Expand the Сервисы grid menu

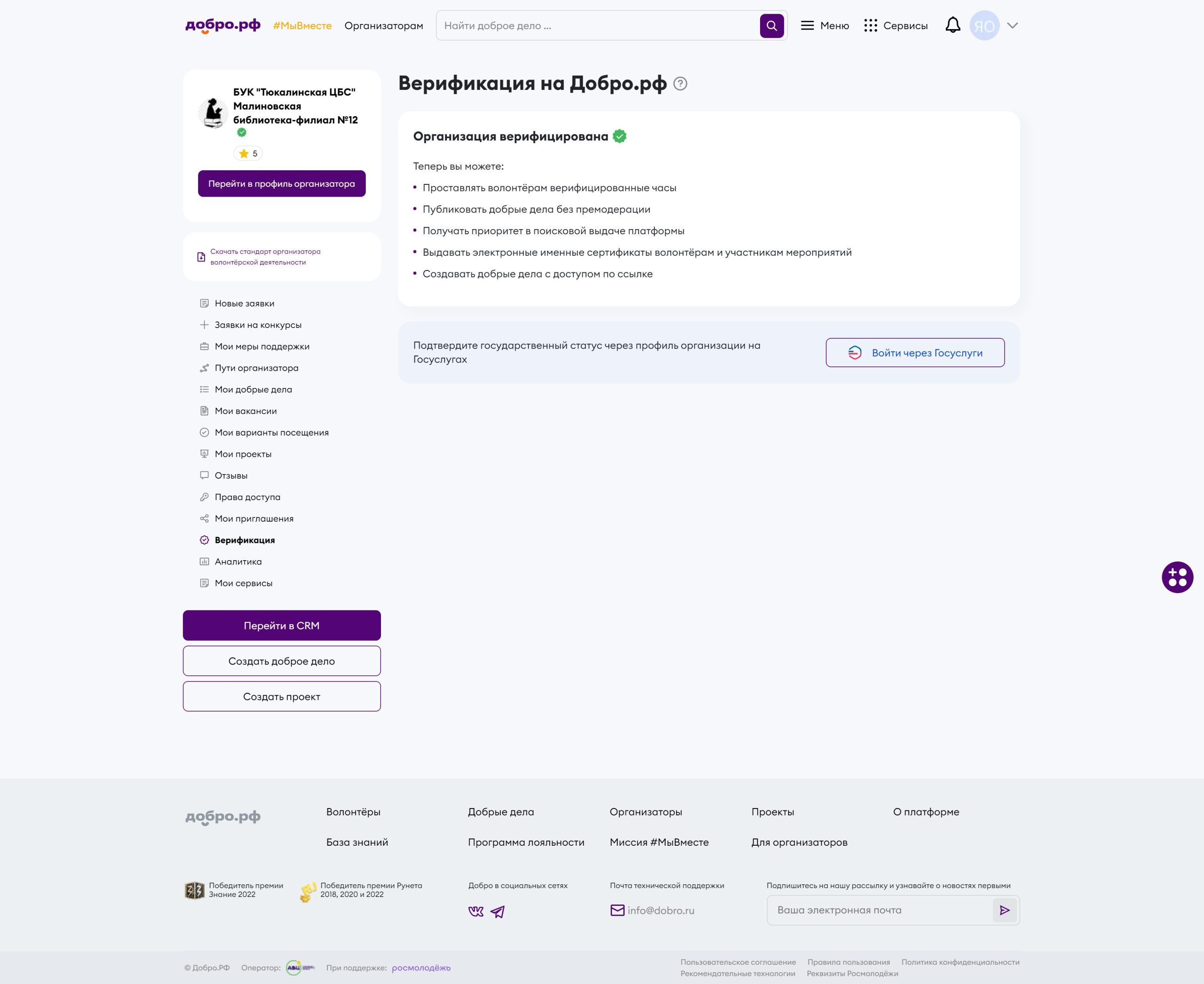[x=895, y=25]
